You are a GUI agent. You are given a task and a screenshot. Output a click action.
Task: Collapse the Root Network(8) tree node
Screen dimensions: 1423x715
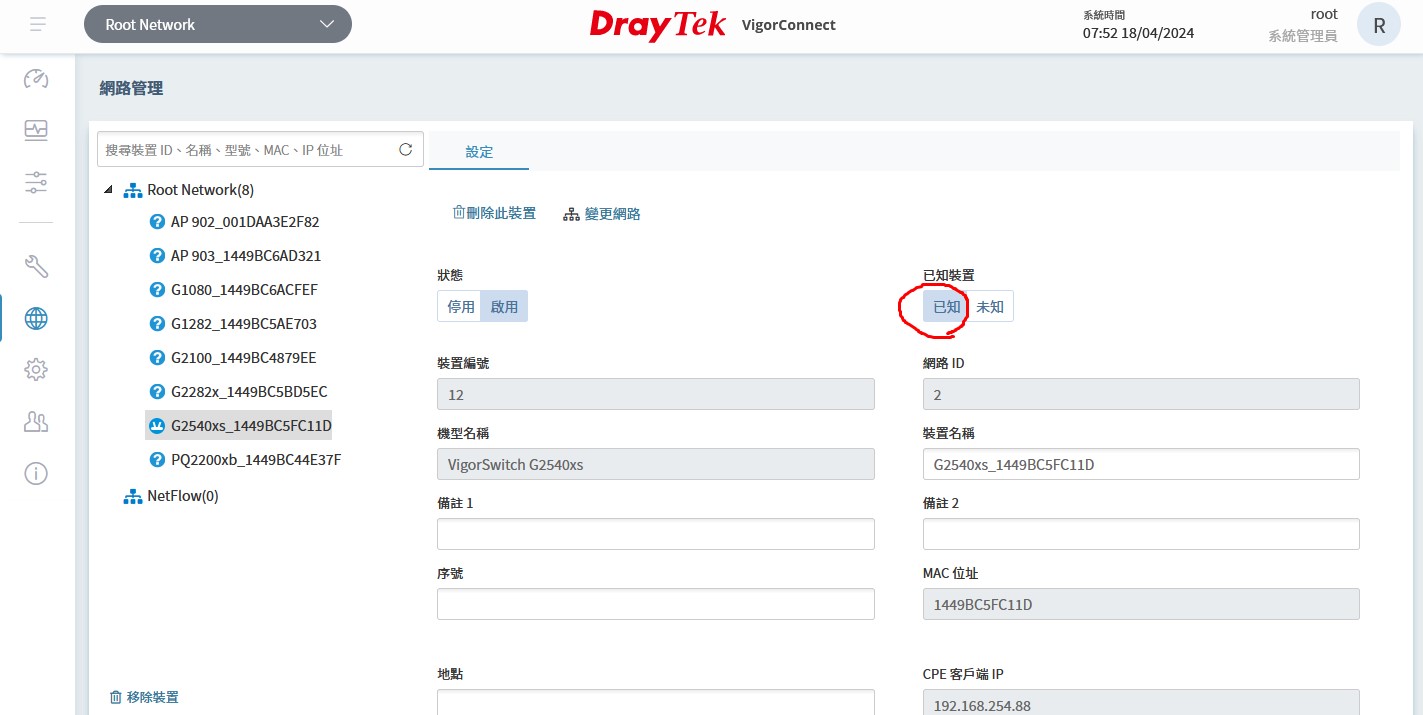click(x=108, y=190)
